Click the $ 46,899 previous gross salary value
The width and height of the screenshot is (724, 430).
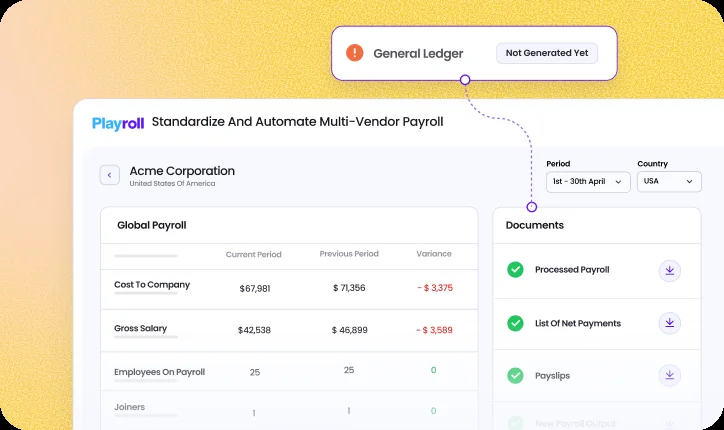(350, 330)
